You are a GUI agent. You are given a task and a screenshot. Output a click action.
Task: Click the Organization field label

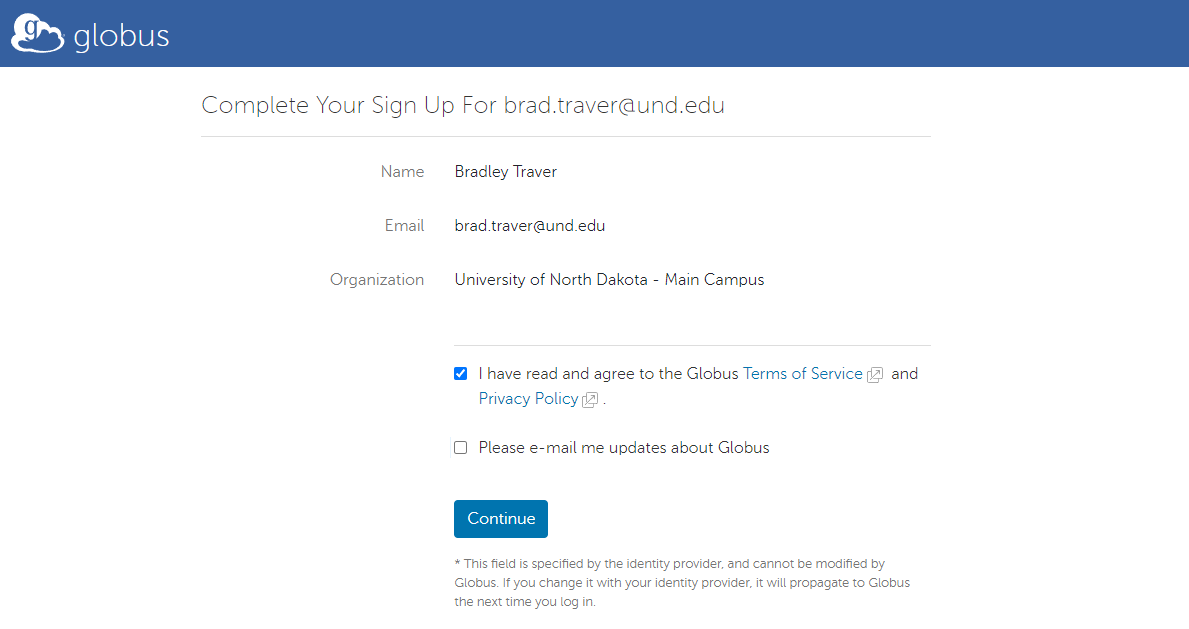[377, 280]
